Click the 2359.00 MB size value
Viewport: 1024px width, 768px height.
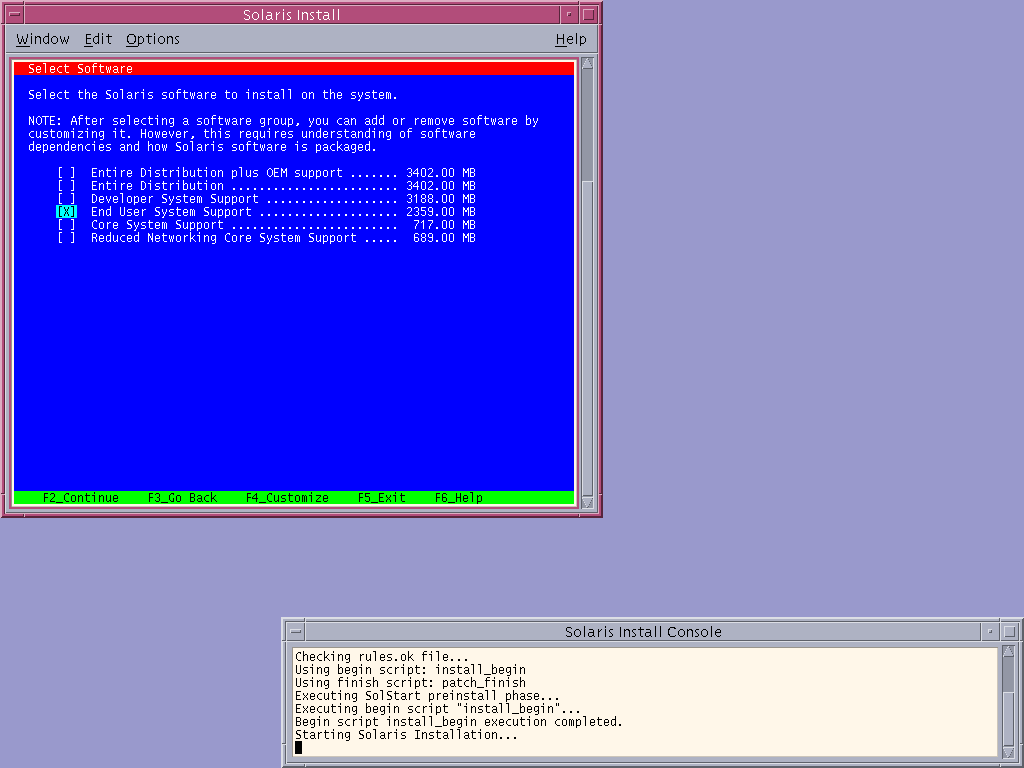click(441, 212)
